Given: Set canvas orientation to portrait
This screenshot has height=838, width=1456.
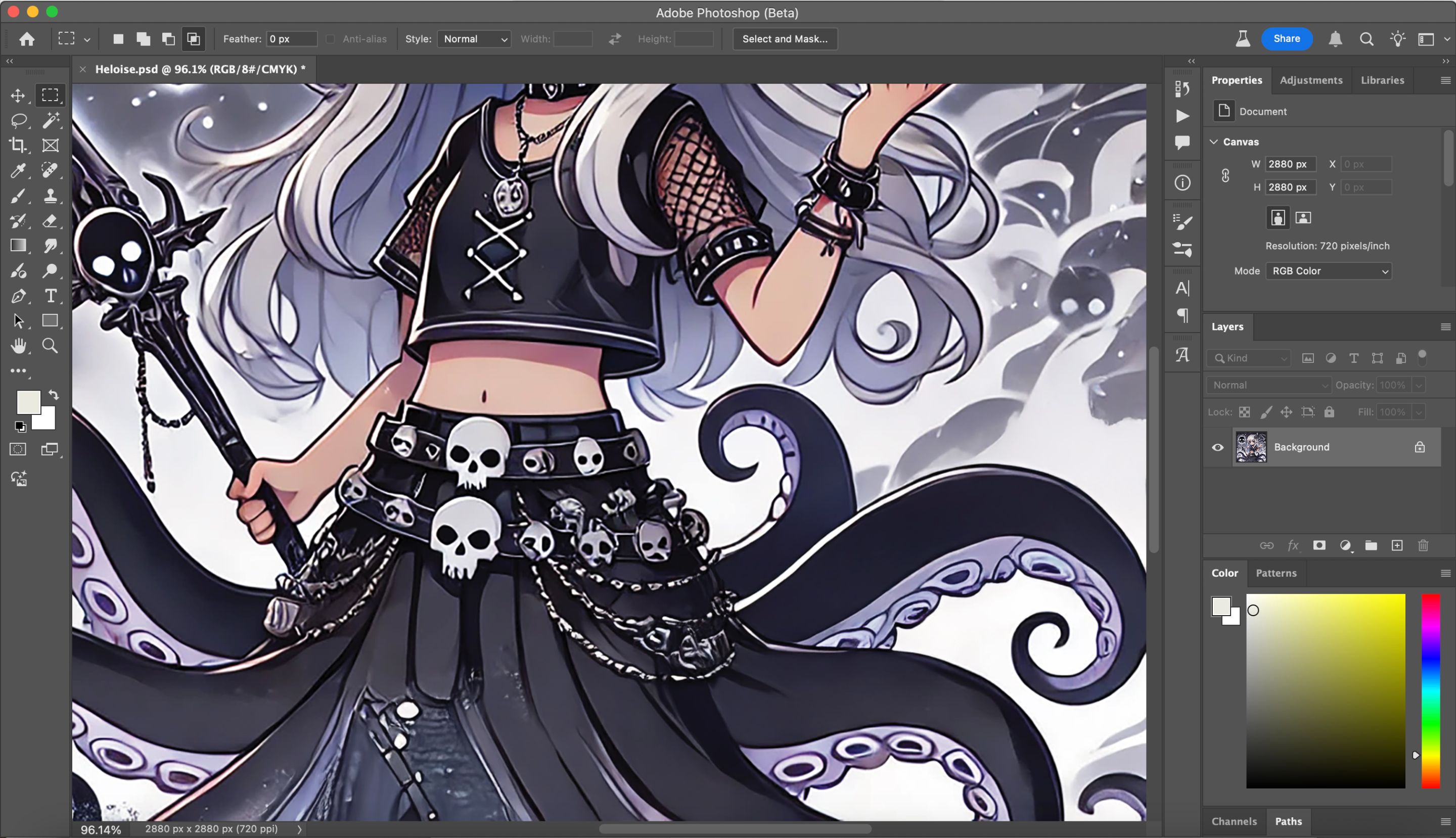Looking at the screenshot, I should point(1278,217).
